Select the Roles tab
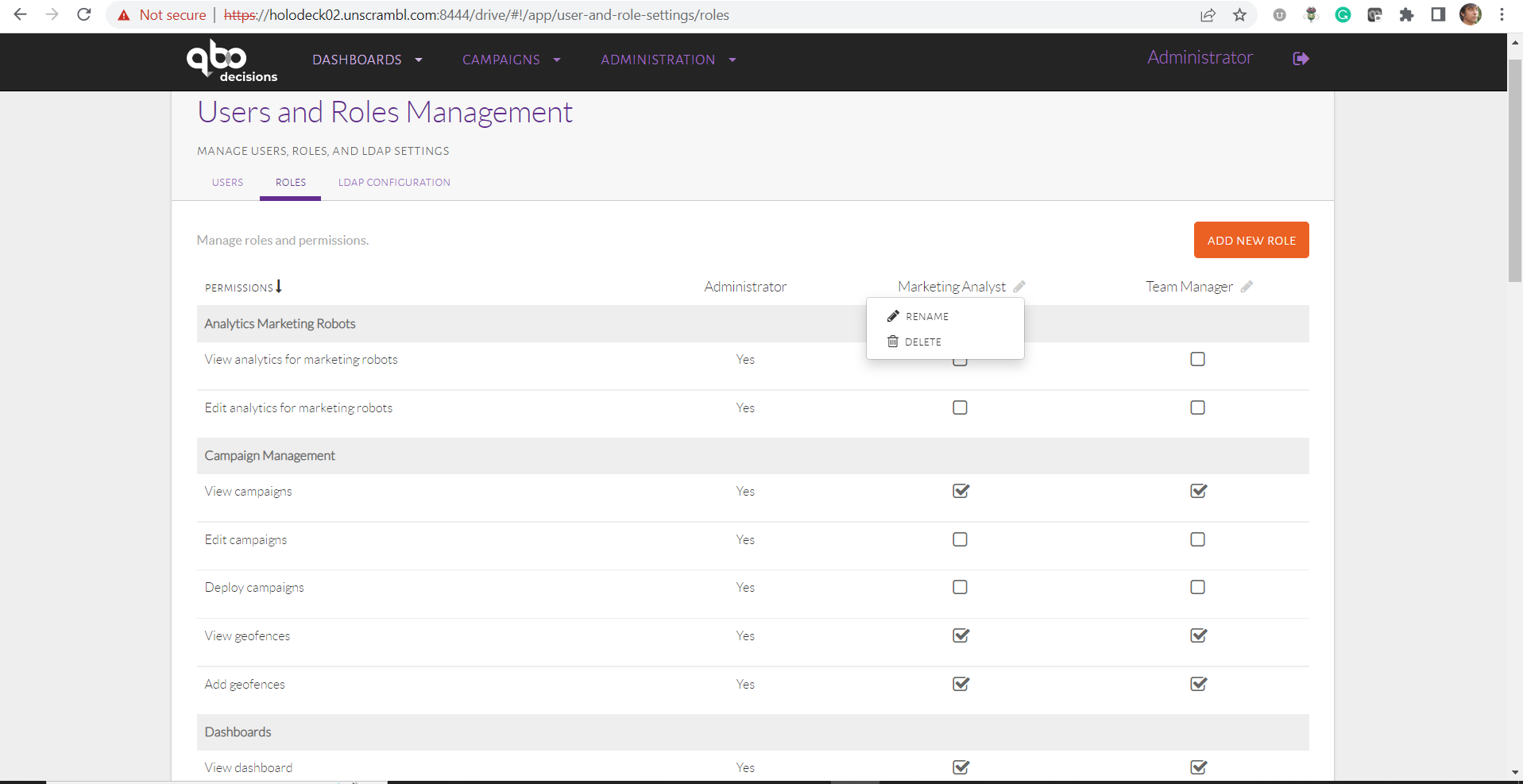This screenshot has width=1523, height=784. coord(291,183)
